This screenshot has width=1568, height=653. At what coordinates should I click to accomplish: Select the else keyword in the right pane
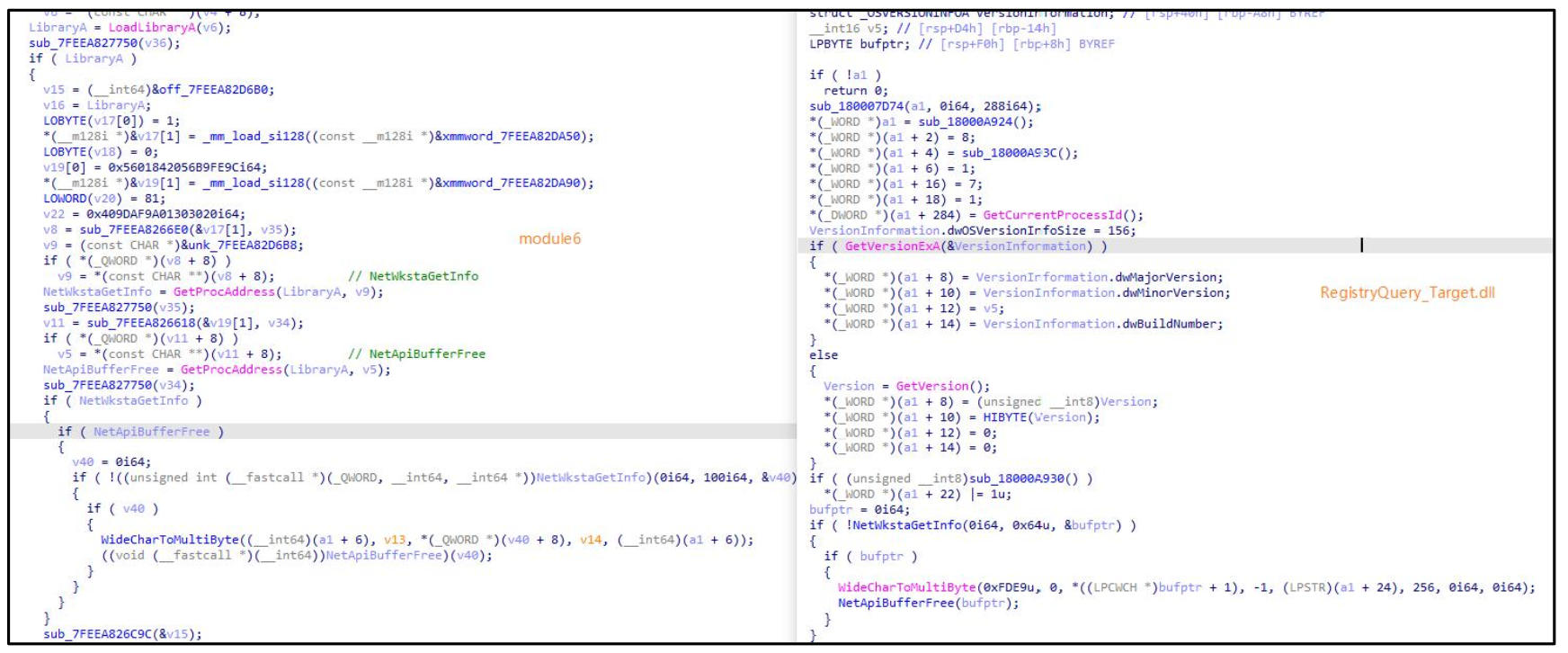coord(824,355)
